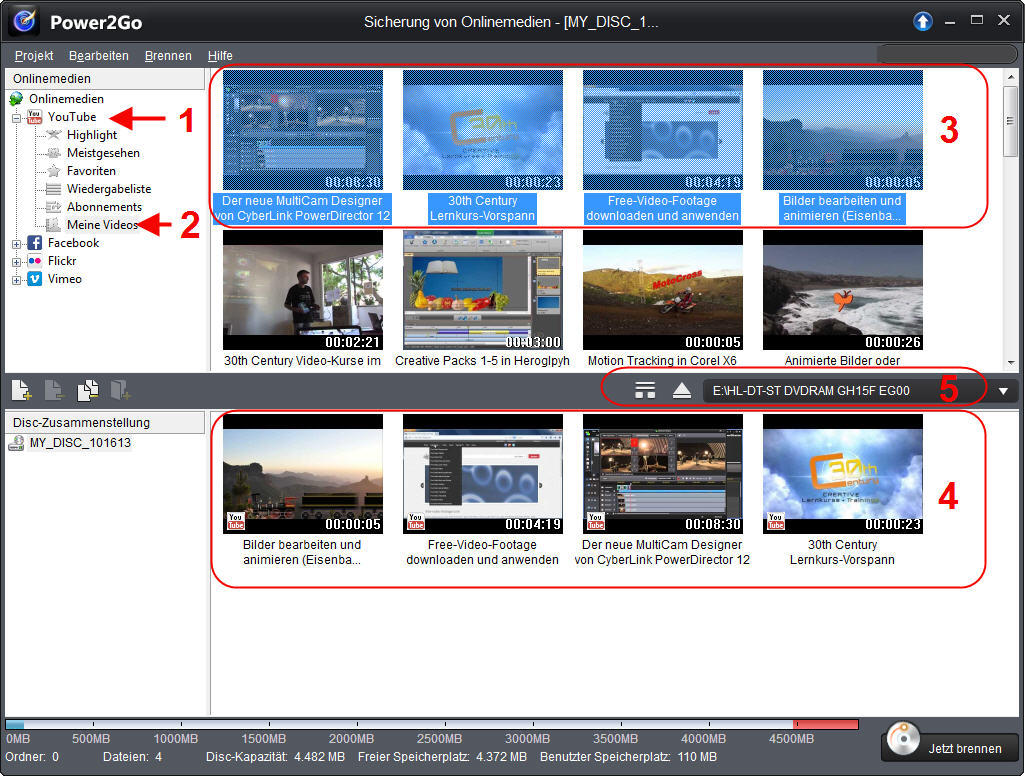Click the Flickr icon
Screen dimensions: 1025x776
click(34, 261)
